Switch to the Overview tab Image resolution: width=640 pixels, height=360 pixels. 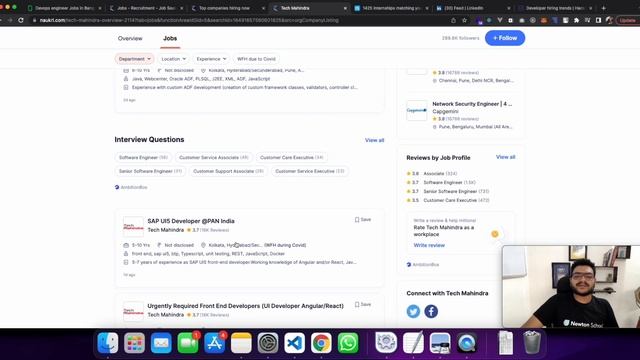coord(130,38)
